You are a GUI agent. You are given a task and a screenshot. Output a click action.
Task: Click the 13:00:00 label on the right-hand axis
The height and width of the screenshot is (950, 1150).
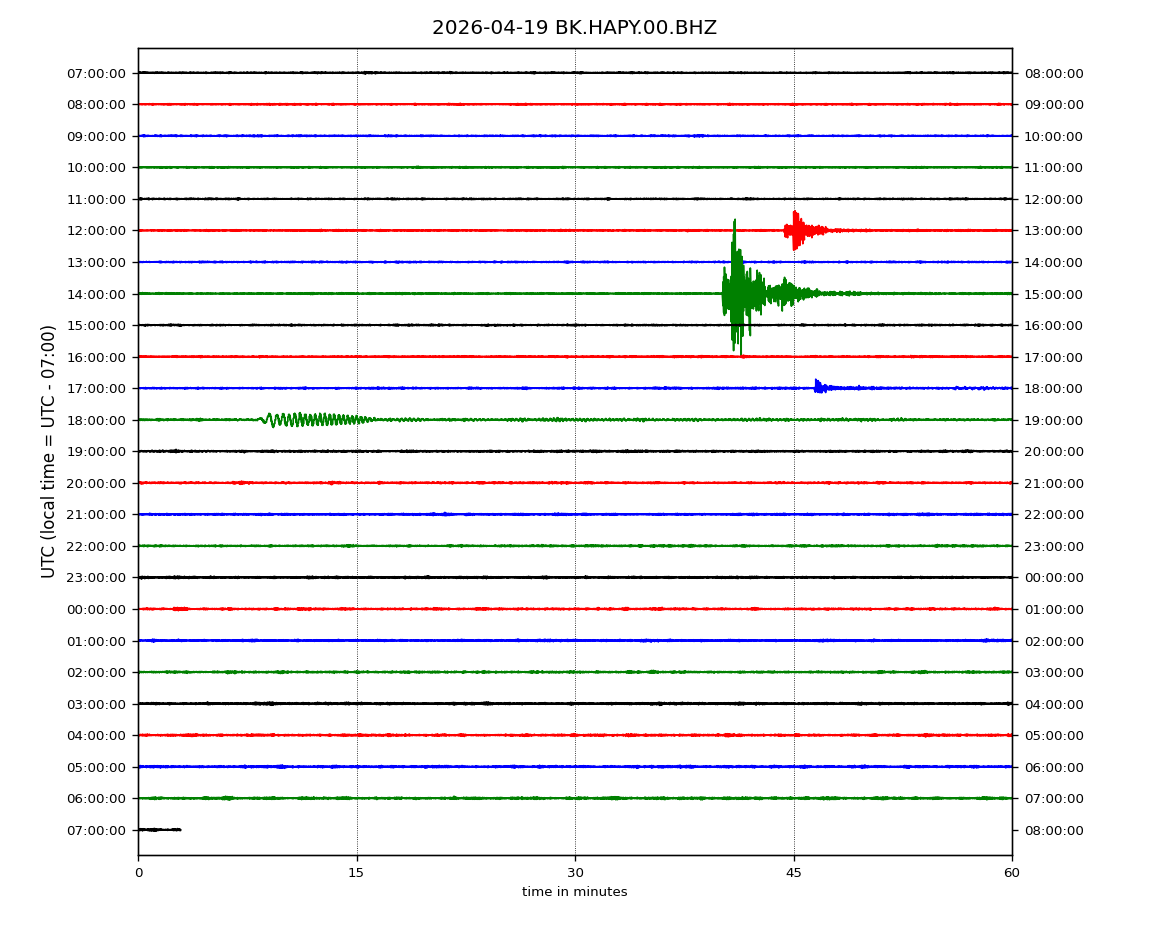[1053, 231]
